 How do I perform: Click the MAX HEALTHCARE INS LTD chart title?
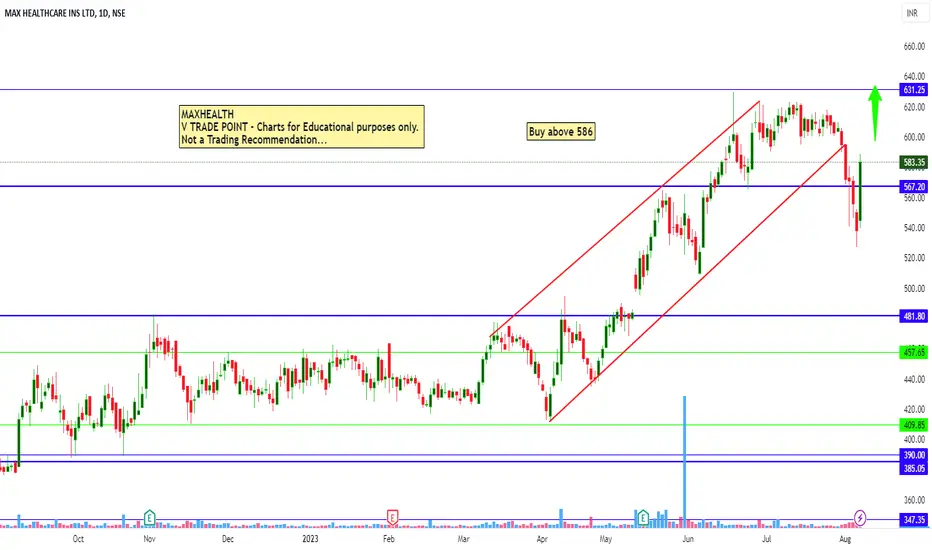65,13
